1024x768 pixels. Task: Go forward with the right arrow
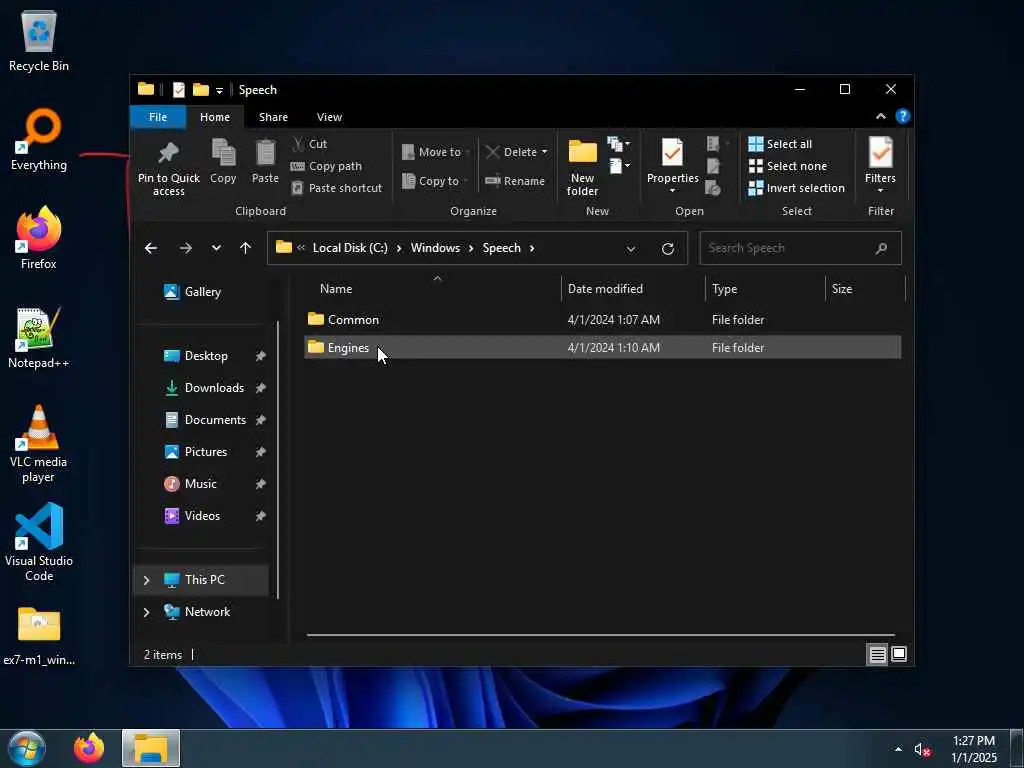[185, 248]
